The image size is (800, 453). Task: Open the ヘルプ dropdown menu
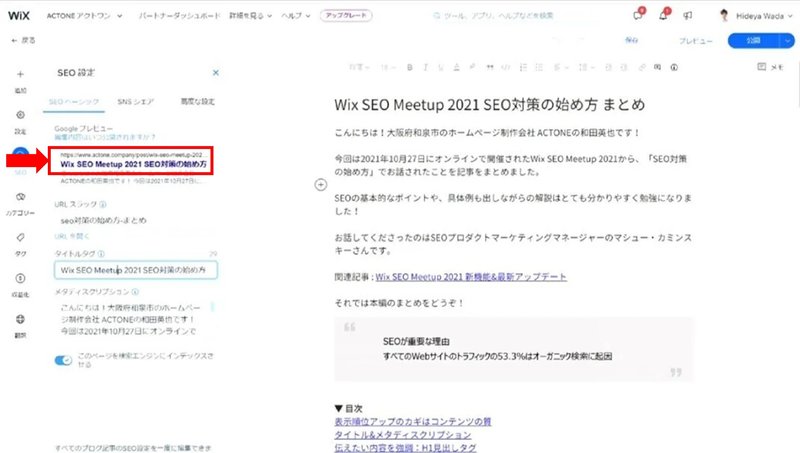(x=295, y=16)
